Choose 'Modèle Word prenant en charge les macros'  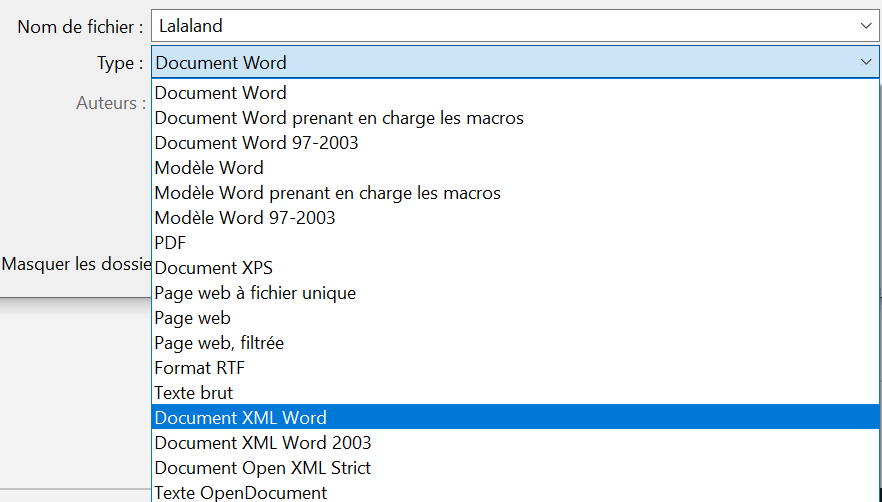point(515,193)
